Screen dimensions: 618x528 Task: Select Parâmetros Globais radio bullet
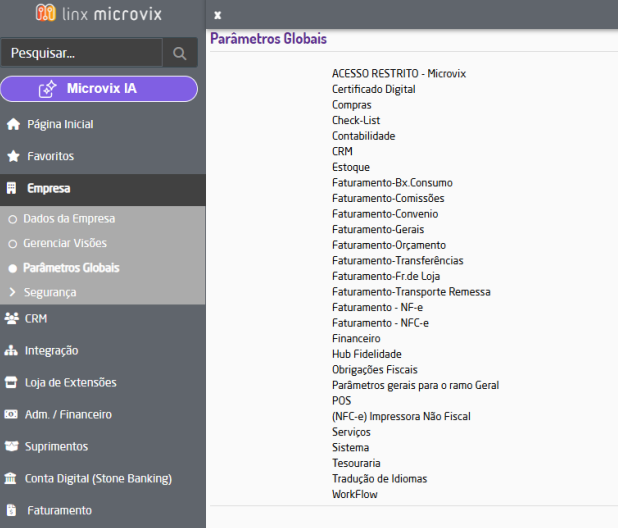tap(13, 268)
